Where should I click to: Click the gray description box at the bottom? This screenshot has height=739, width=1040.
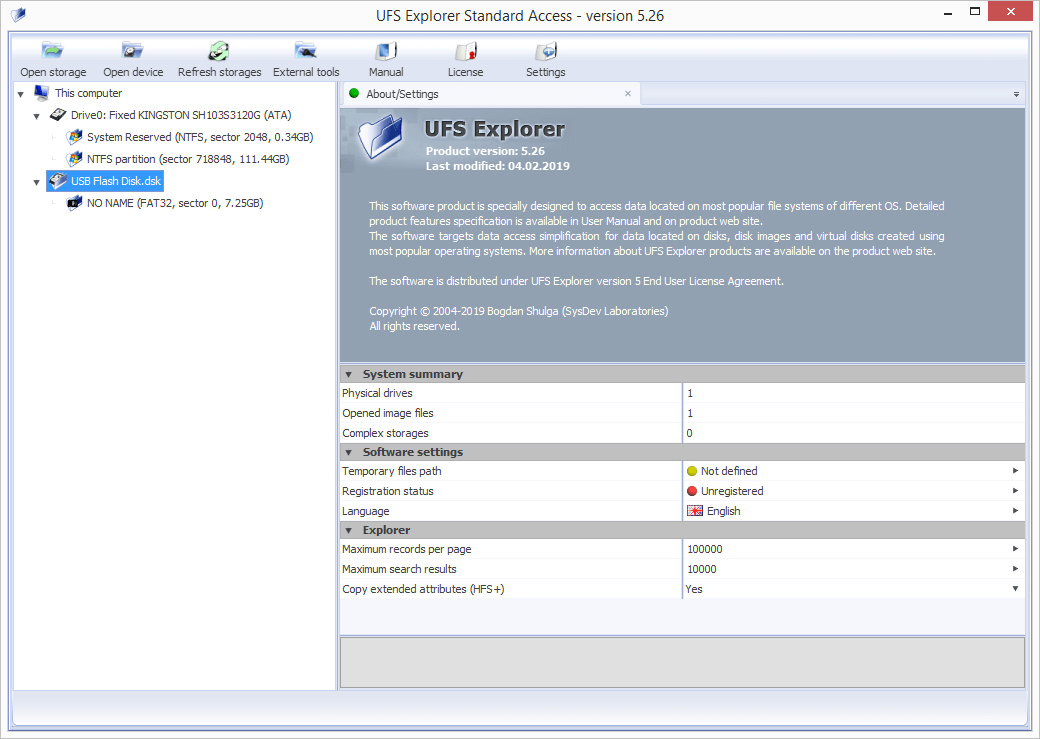click(682, 663)
